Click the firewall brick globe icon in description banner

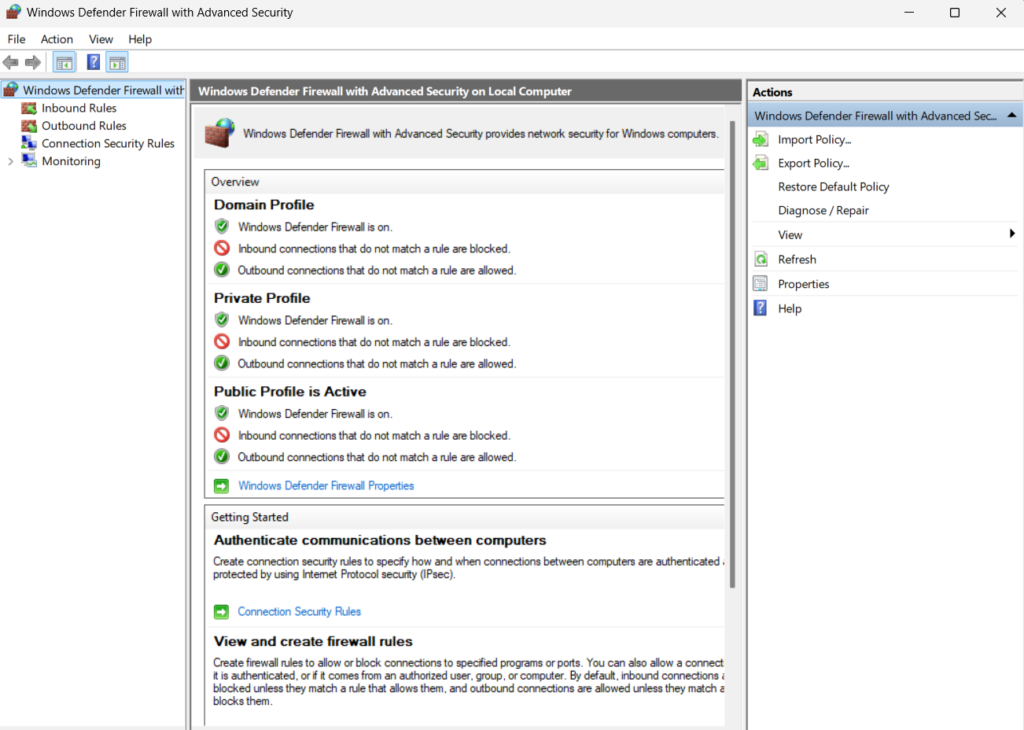pyautogui.click(x=220, y=133)
